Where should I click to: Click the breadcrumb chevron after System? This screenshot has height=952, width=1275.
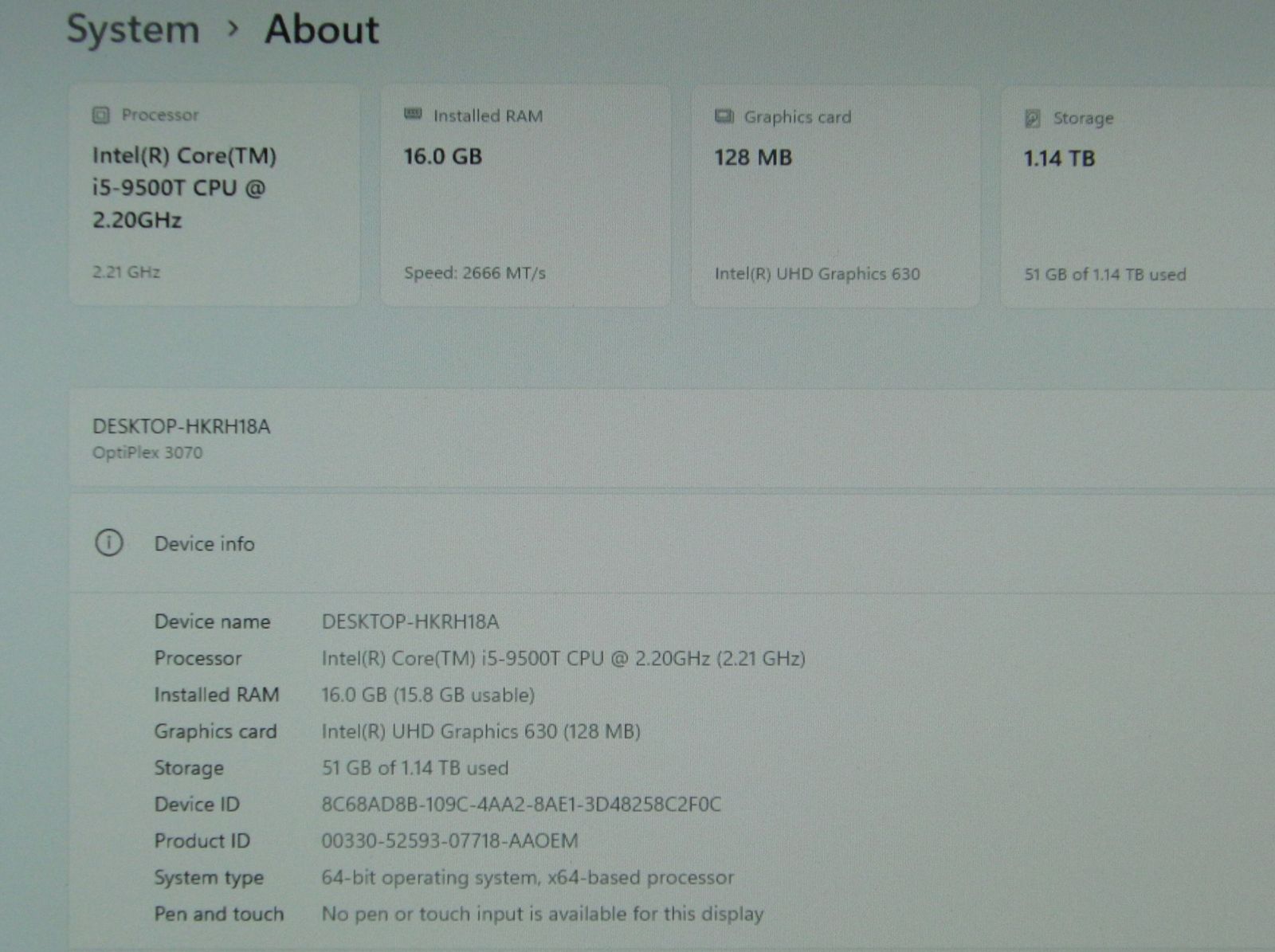click(x=233, y=29)
